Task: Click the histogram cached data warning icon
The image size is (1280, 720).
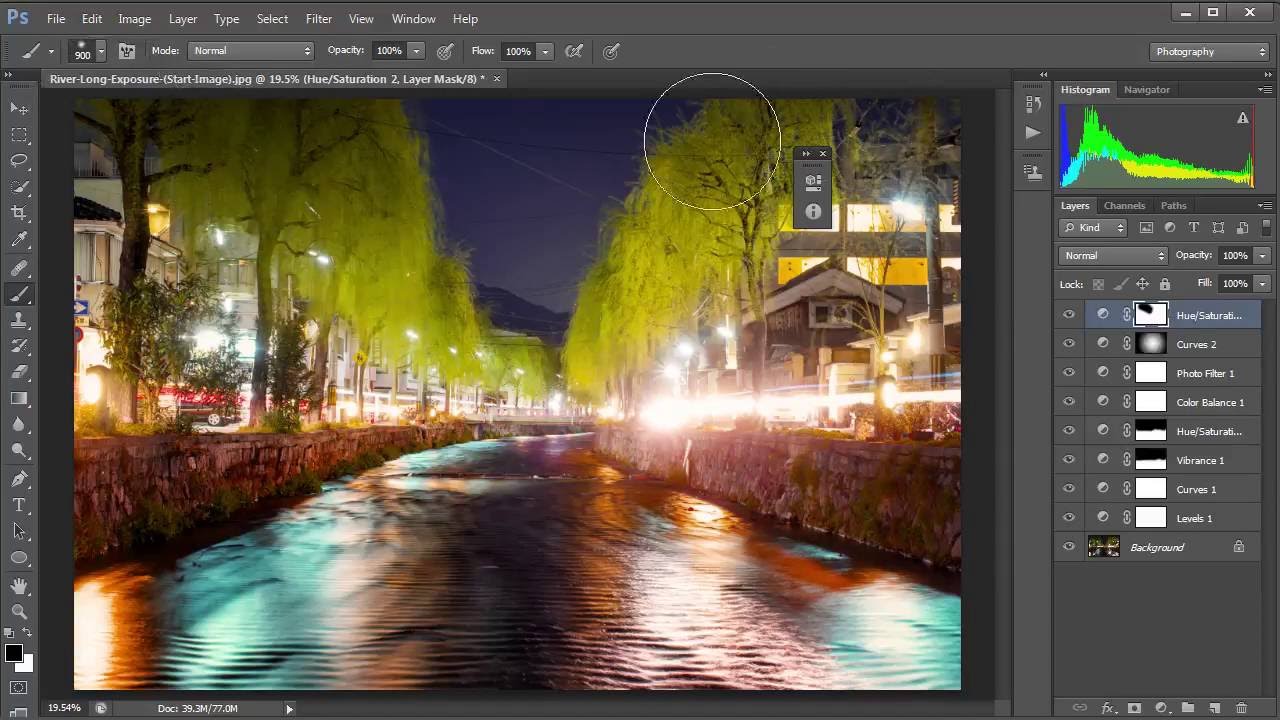Action: click(1243, 118)
